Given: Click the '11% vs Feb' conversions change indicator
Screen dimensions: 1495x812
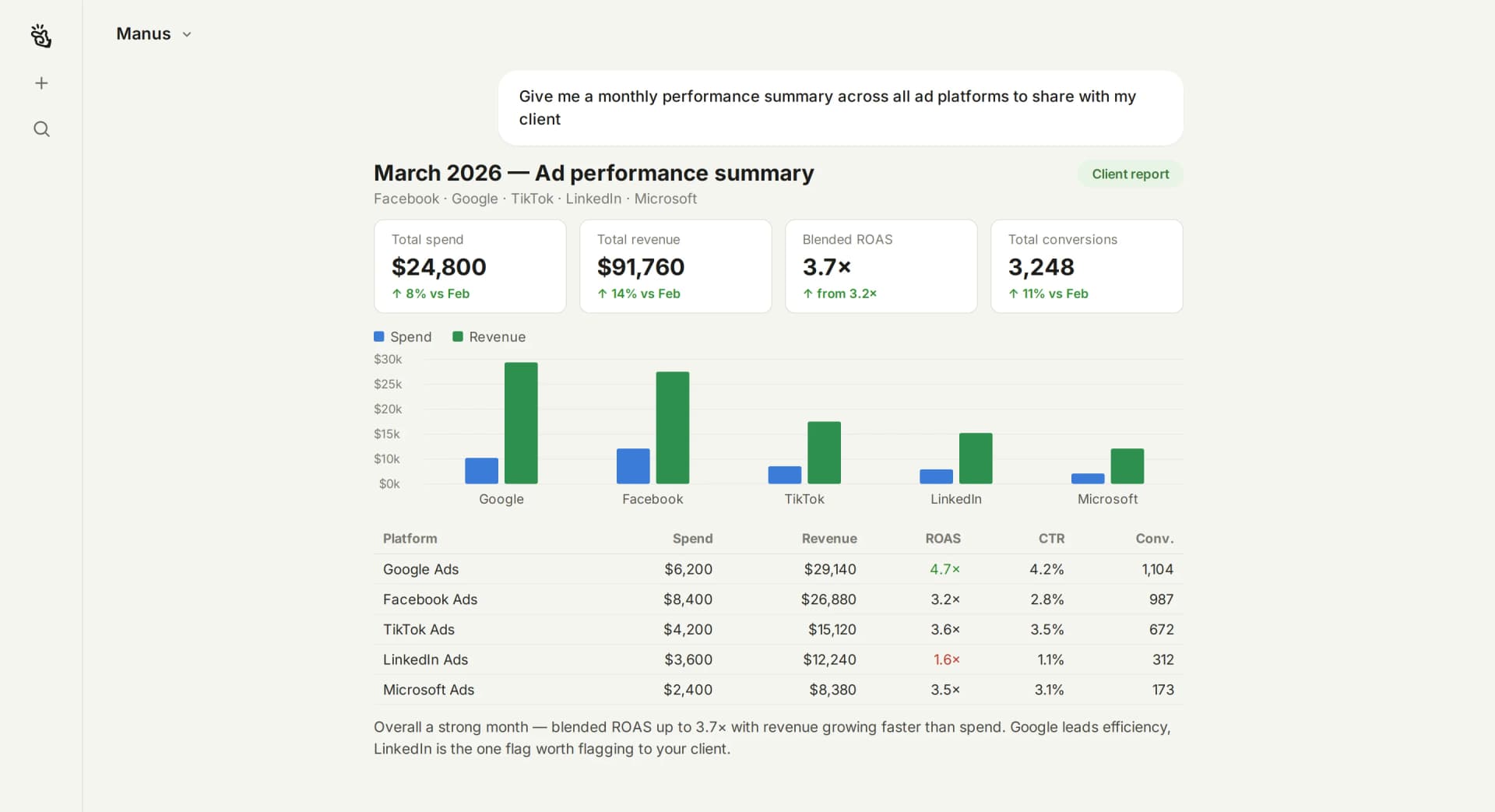Looking at the screenshot, I should click(1048, 294).
